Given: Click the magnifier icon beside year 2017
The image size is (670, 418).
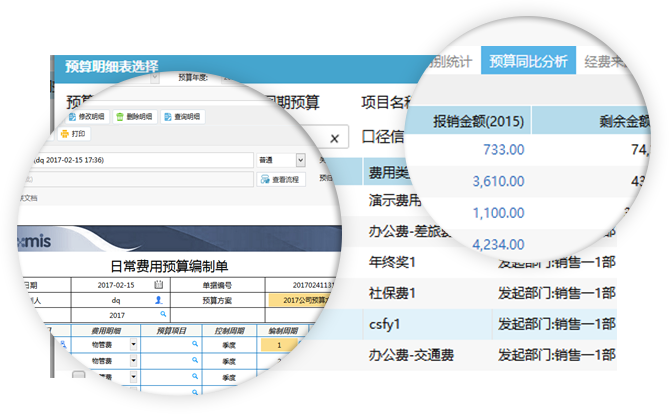Looking at the screenshot, I should (x=163, y=314).
